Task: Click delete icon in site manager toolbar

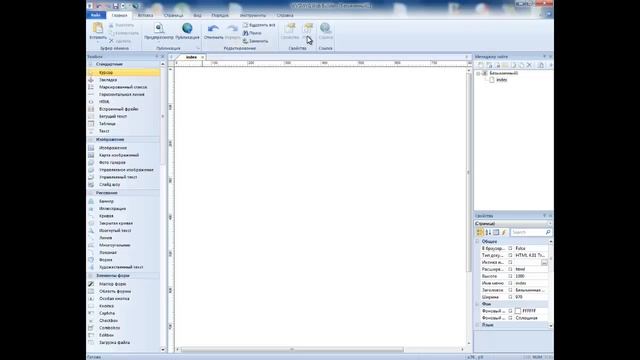Action: (529, 65)
